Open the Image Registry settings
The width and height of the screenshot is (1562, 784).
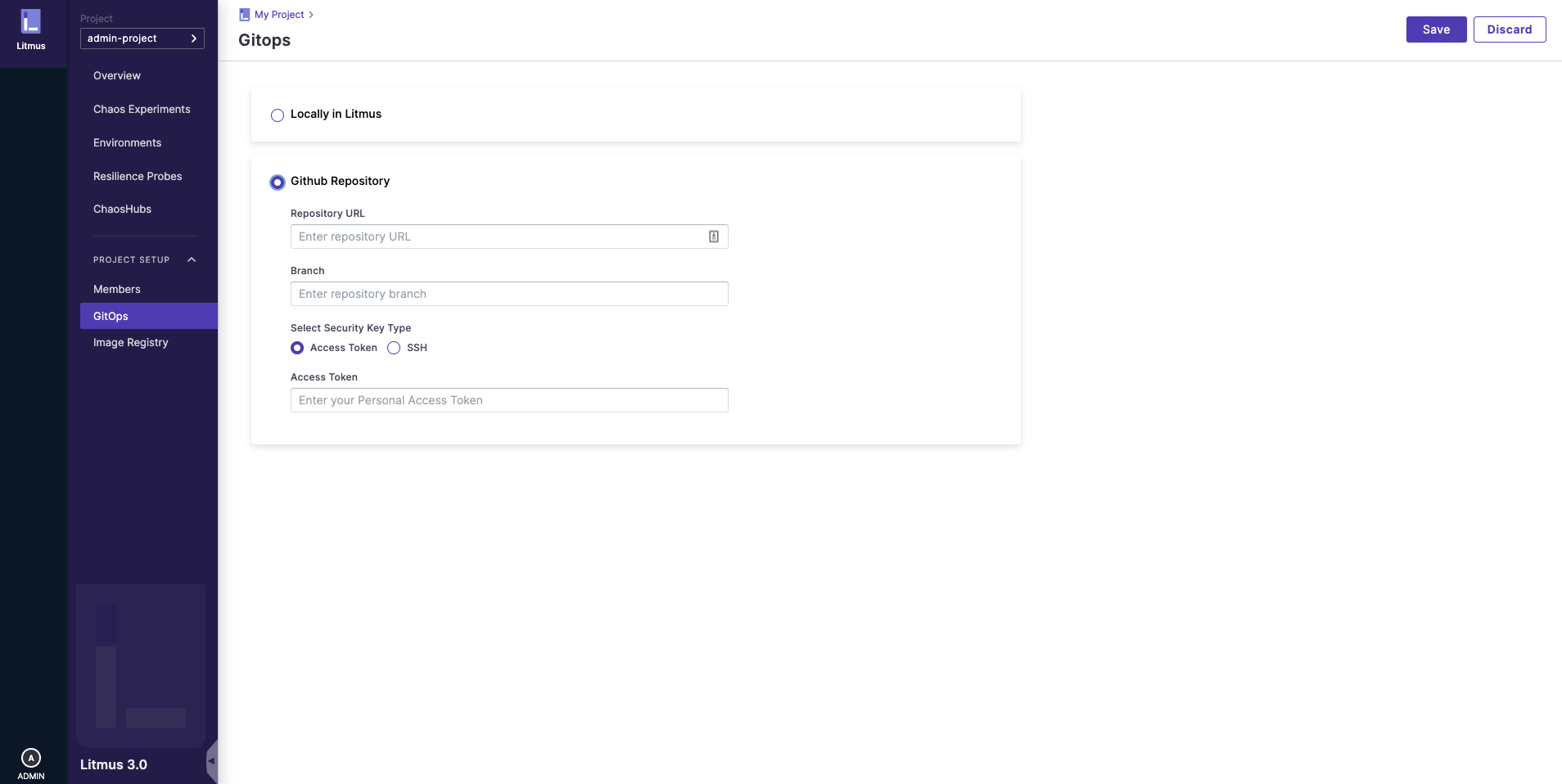pyautogui.click(x=131, y=343)
